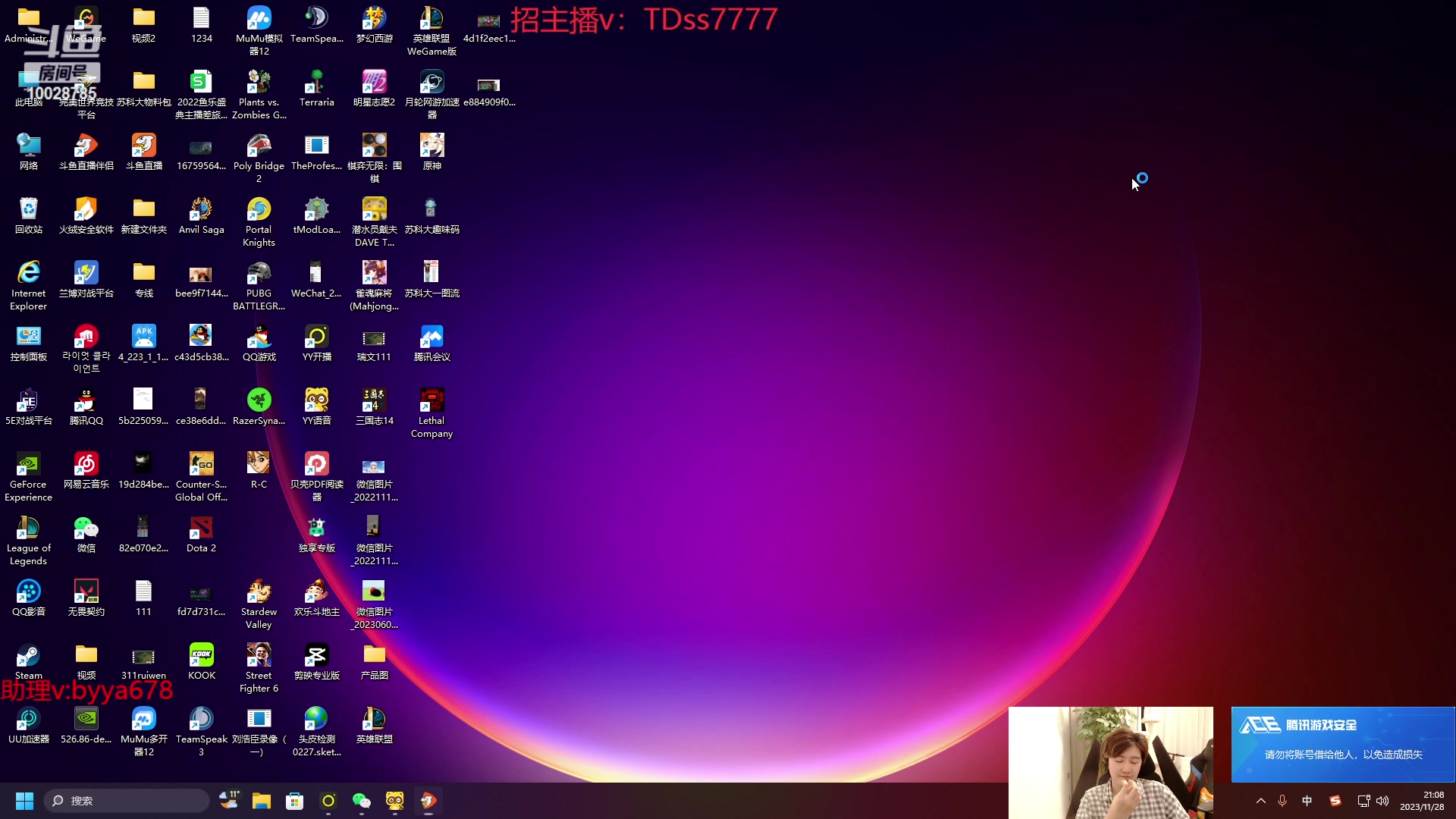
Task: Select the PUBG BATTLEGROUNDS shortcut
Action: click(x=259, y=285)
